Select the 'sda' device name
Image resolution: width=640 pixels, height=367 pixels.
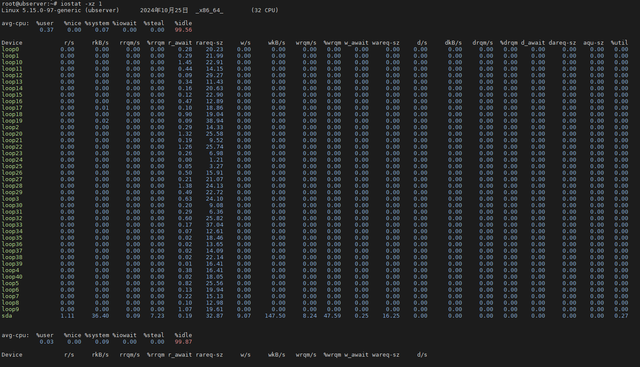(x=7, y=316)
